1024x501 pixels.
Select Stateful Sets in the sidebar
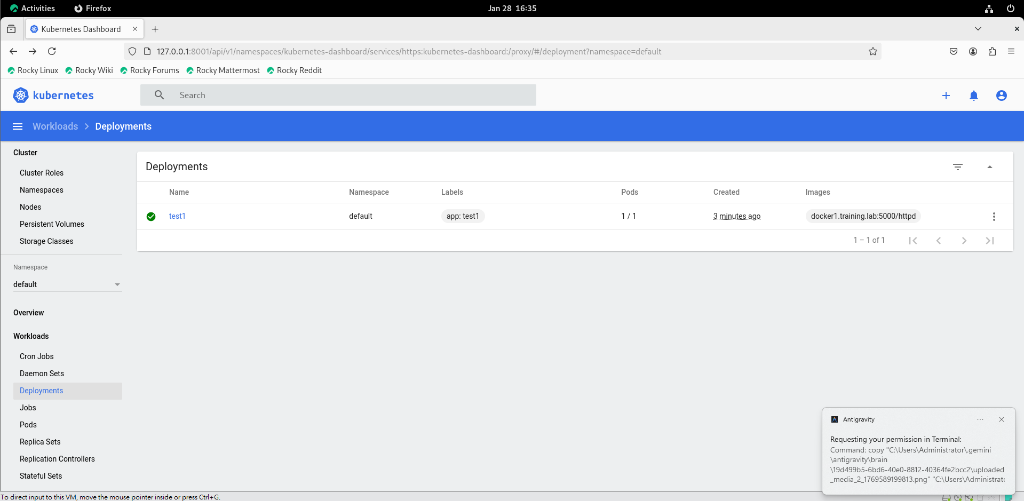pyautogui.click(x=40, y=476)
